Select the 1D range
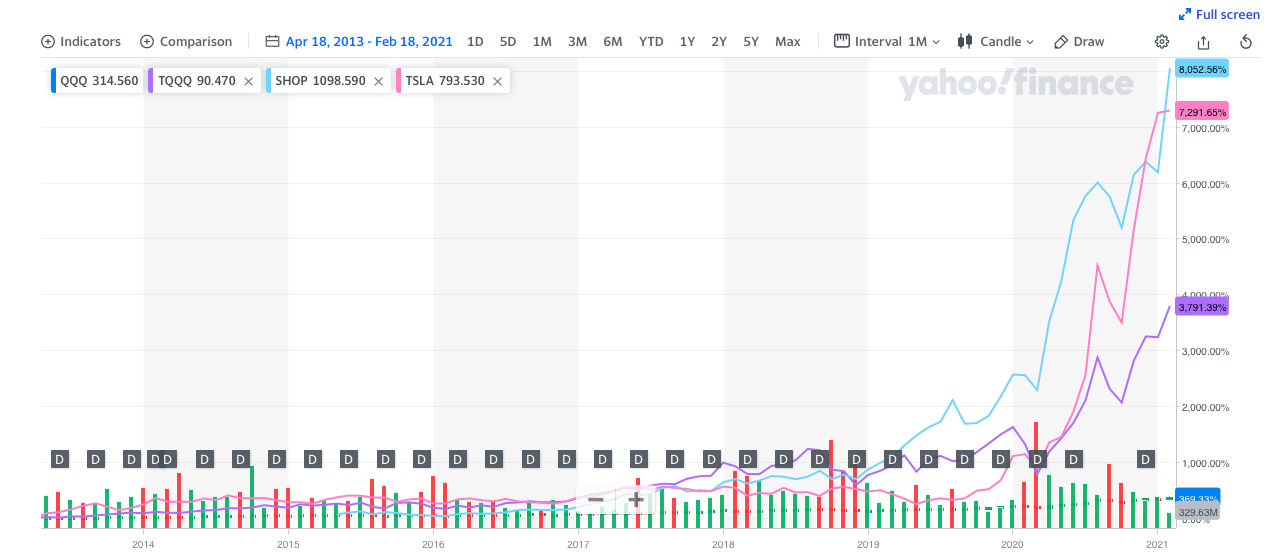Image resolution: width=1277 pixels, height=555 pixels. click(475, 41)
